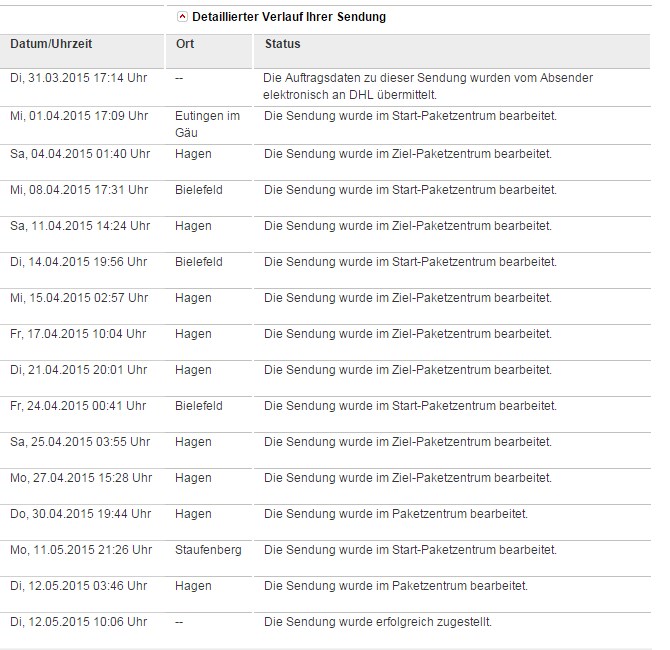Click the status text for 27.04.2015
The image size is (670, 650).
[x=408, y=478]
